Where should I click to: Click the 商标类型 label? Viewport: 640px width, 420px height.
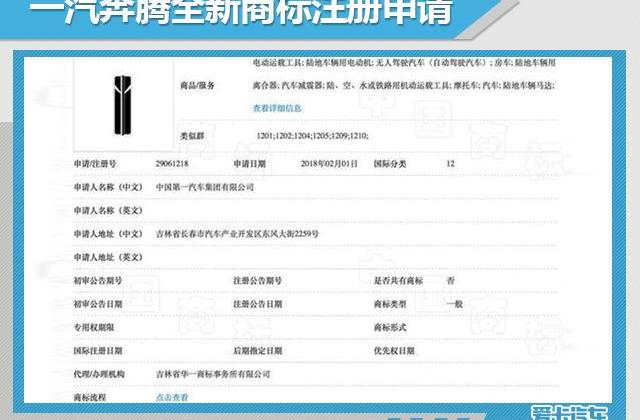(x=390, y=304)
